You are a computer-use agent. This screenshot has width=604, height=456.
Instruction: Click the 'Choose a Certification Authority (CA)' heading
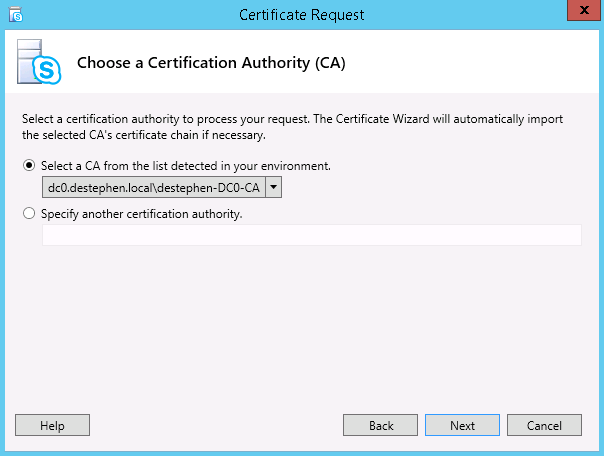(211, 63)
